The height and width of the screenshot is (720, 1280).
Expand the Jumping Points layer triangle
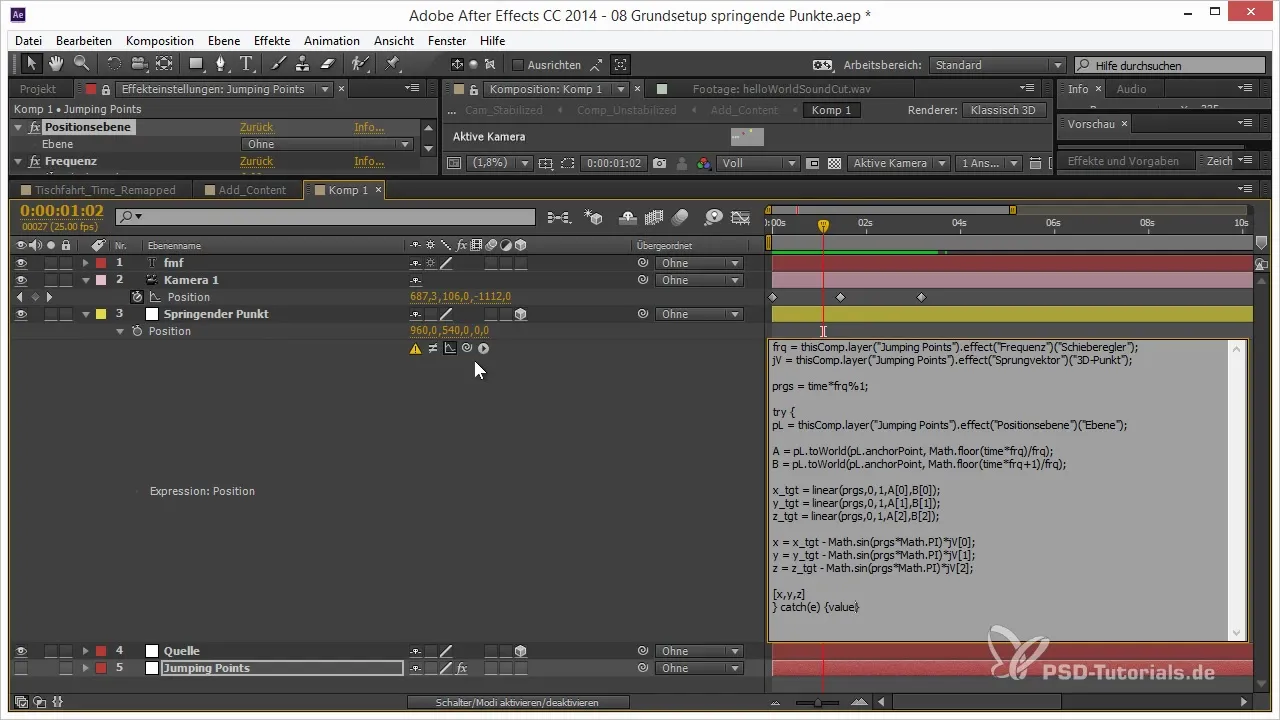tap(86, 668)
